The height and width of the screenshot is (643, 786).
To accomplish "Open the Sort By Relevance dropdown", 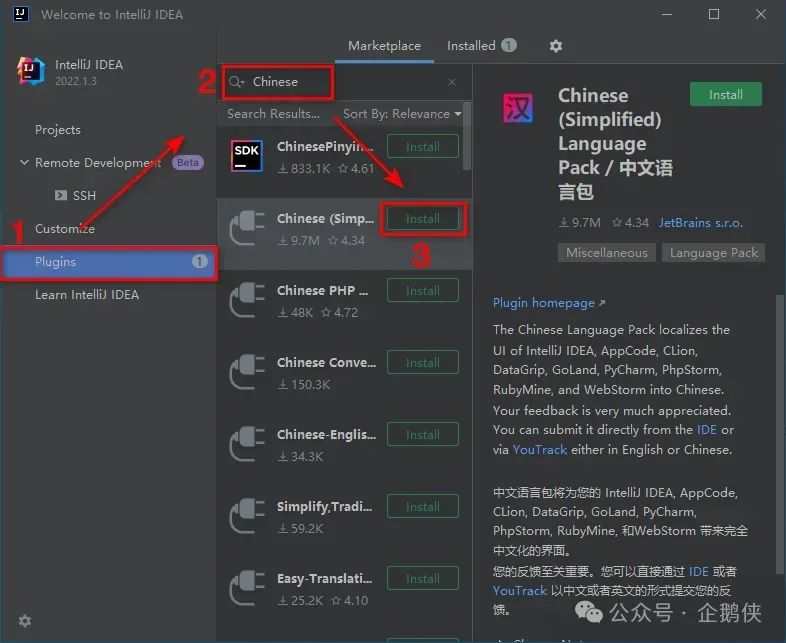I will [x=402, y=114].
